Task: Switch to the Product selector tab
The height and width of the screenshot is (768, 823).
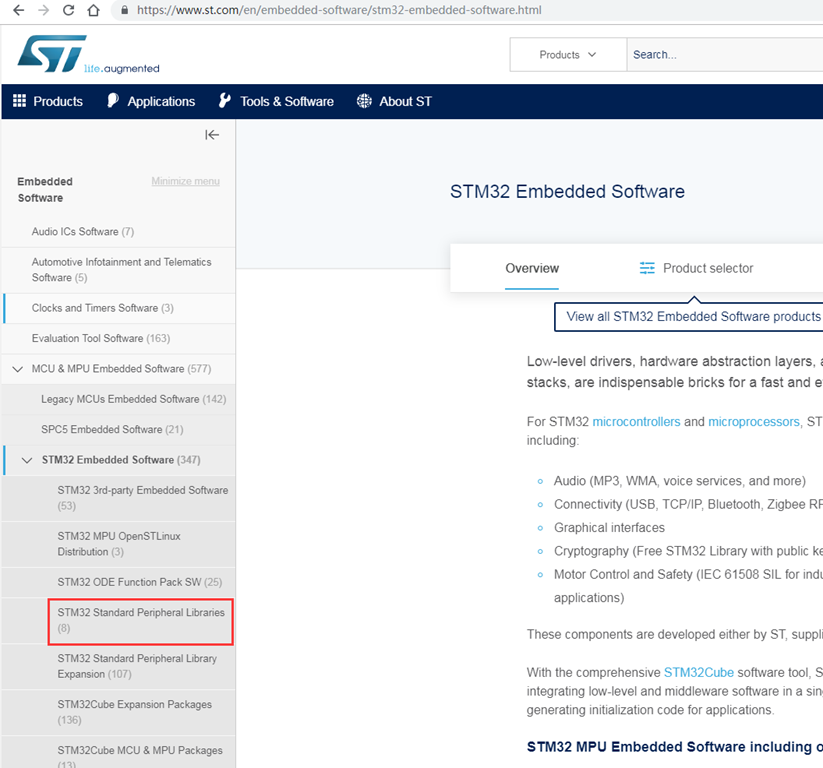Action: (708, 268)
